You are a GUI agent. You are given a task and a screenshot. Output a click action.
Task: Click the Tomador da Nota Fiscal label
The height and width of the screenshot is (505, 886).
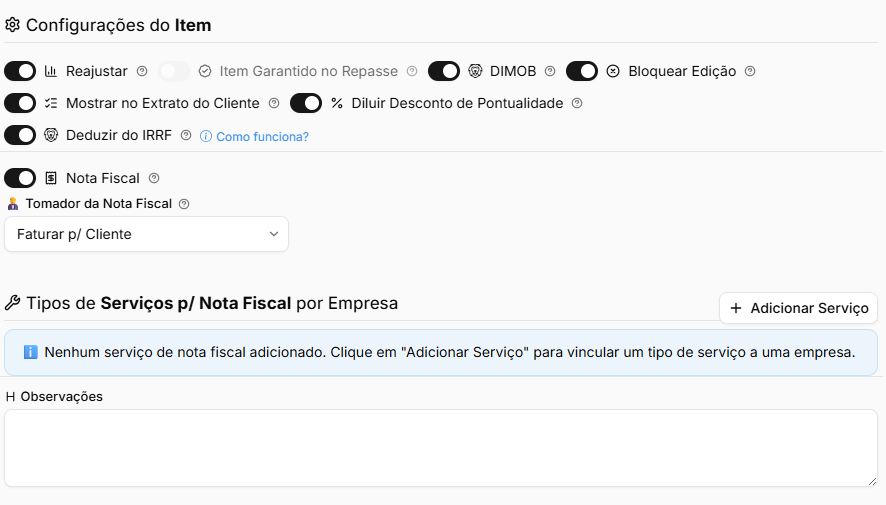[x=98, y=204]
